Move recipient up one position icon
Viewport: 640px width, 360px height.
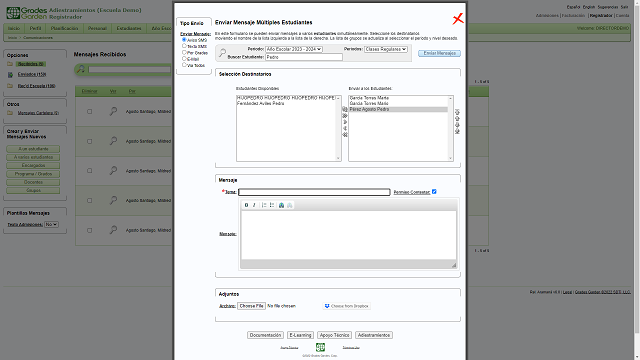457,118
